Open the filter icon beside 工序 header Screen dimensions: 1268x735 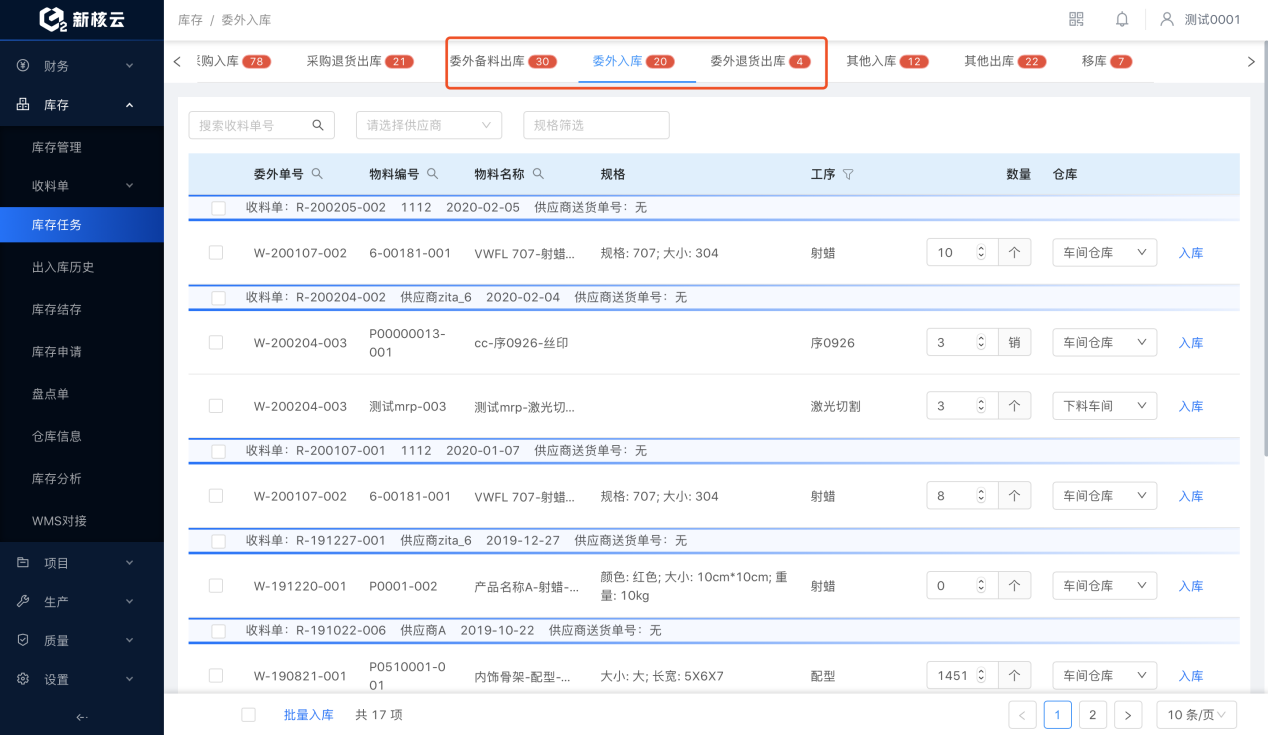tap(848, 174)
